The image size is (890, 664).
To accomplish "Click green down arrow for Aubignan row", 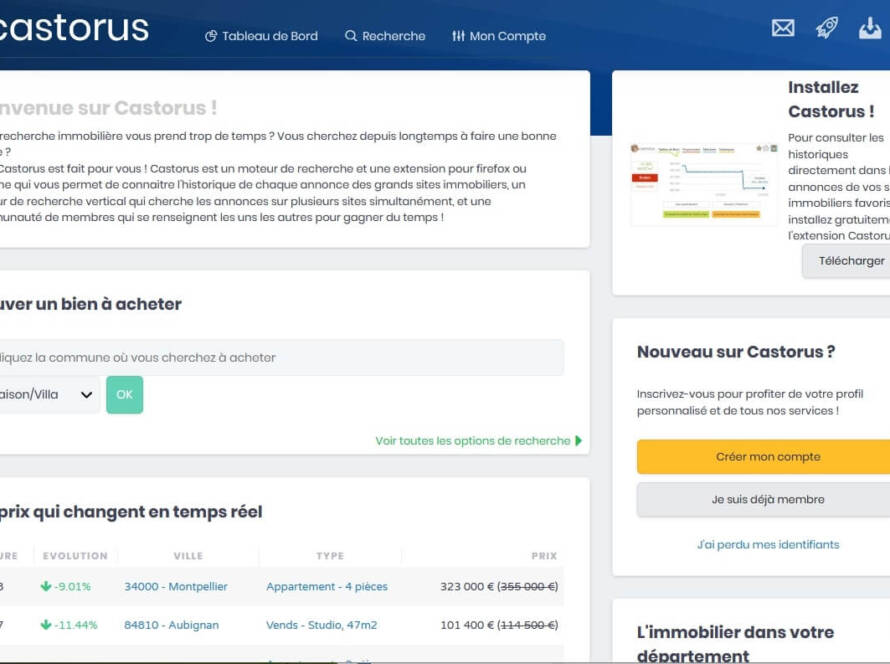I will click(46, 625).
